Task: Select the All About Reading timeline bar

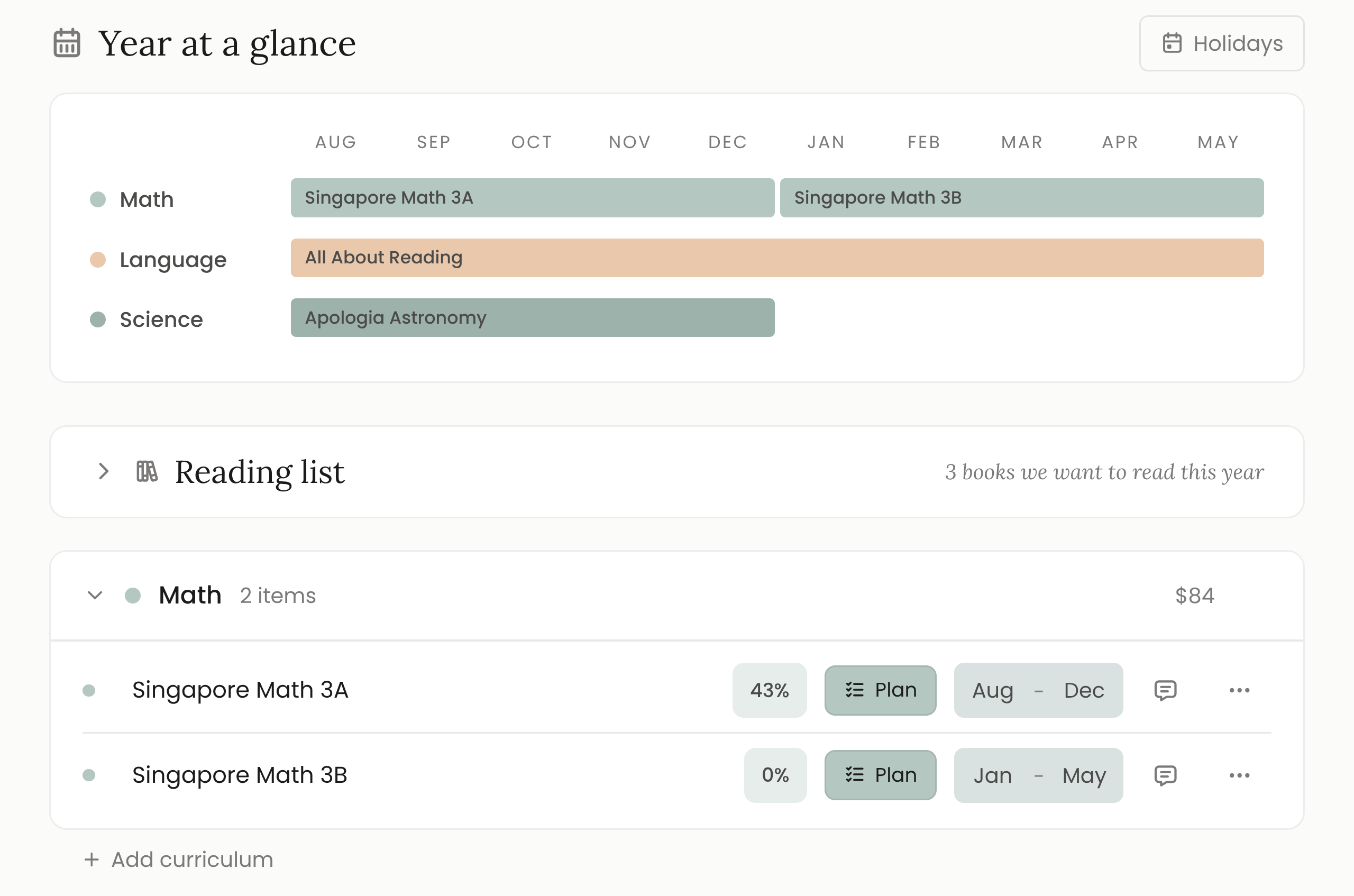Action: (777, 258)
